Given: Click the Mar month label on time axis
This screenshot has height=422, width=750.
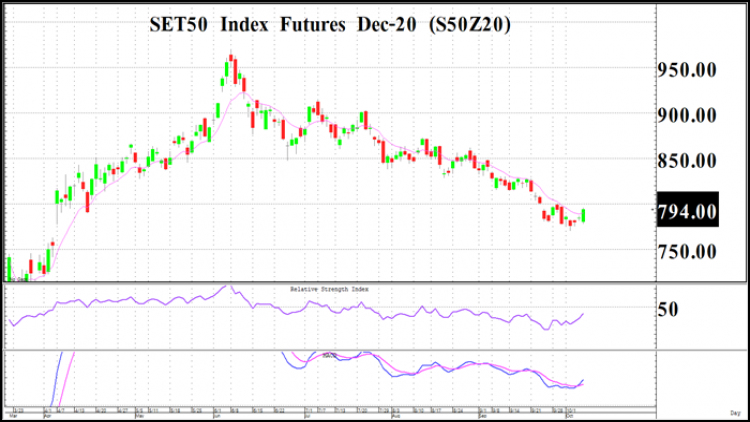Looking at the screenshot, I should 13,416.
